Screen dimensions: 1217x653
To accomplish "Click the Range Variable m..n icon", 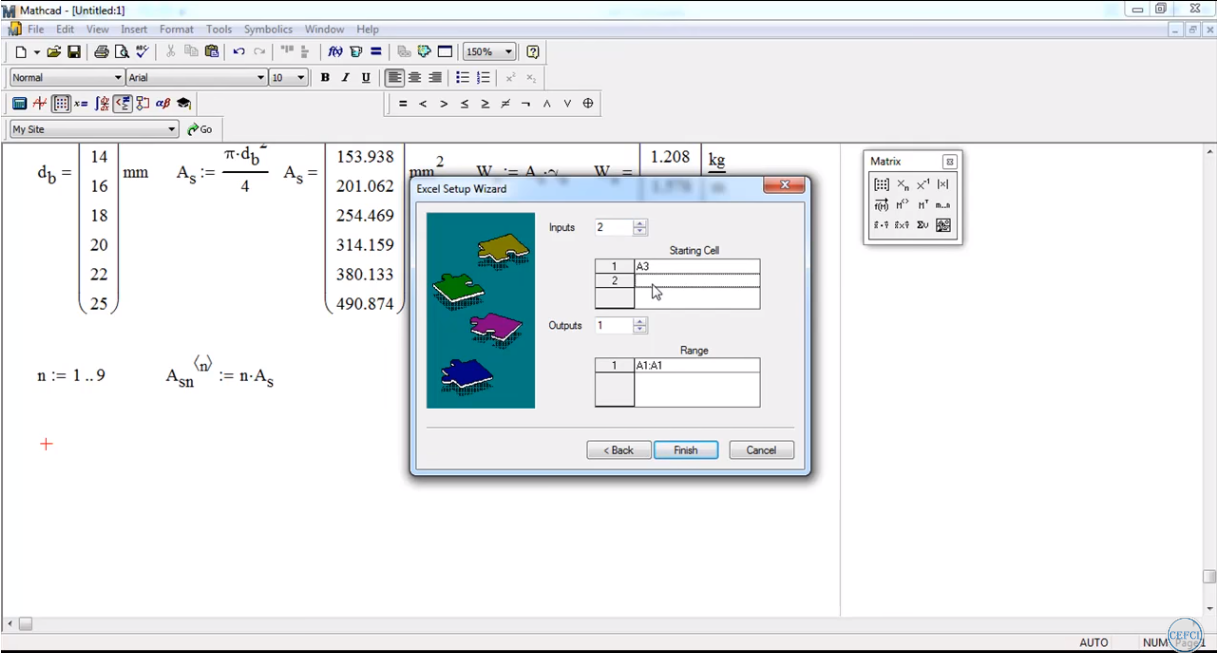I will pyautogui.click(x=943, y=205).
